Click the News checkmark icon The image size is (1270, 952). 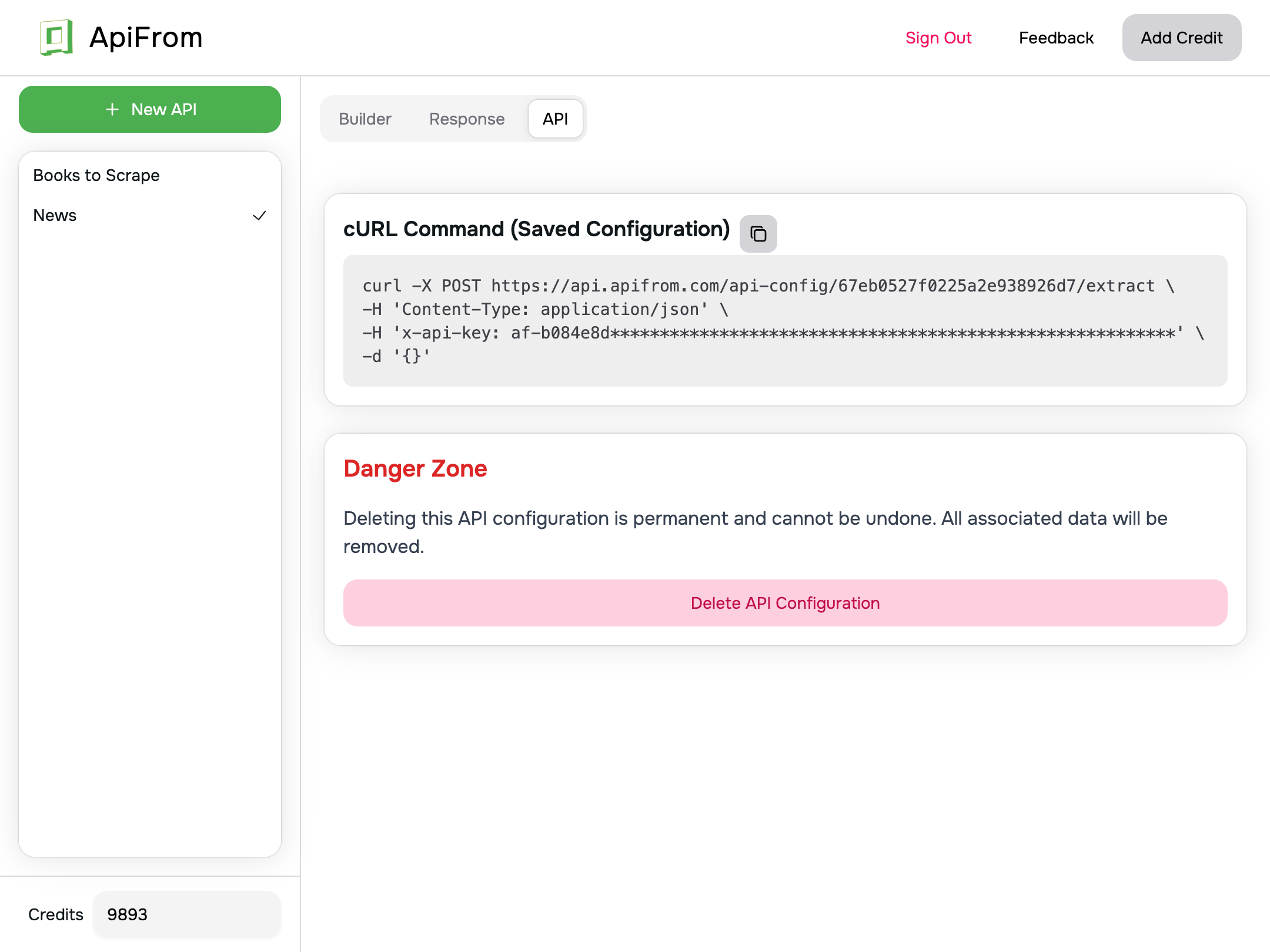(259, 216)
